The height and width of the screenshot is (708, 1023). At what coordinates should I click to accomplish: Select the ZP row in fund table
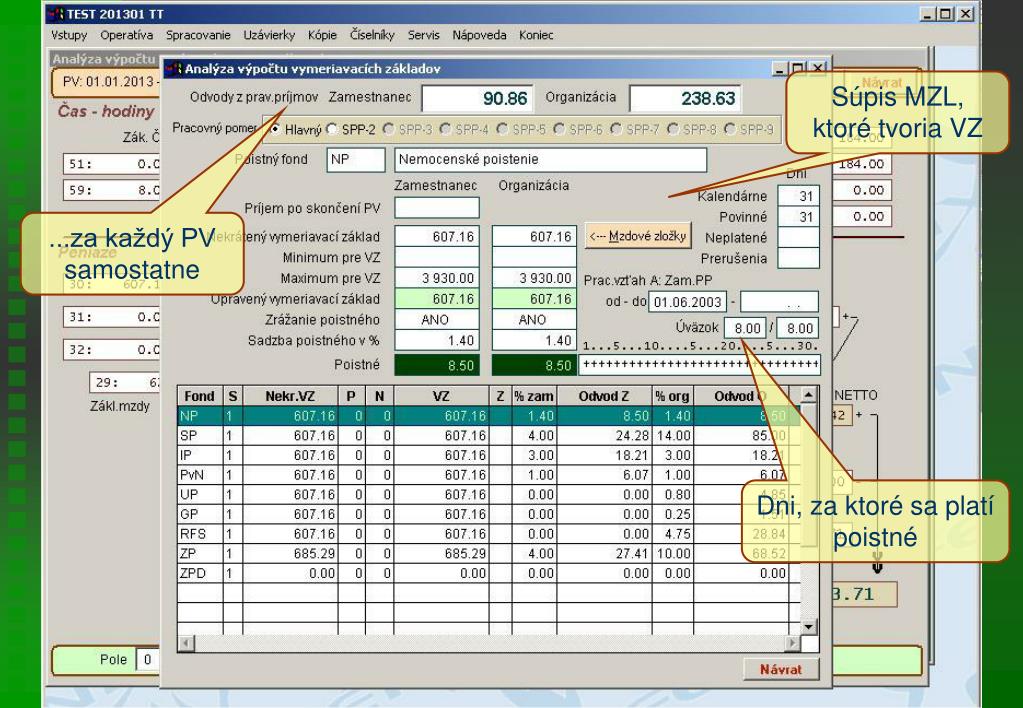pos(488,553)
